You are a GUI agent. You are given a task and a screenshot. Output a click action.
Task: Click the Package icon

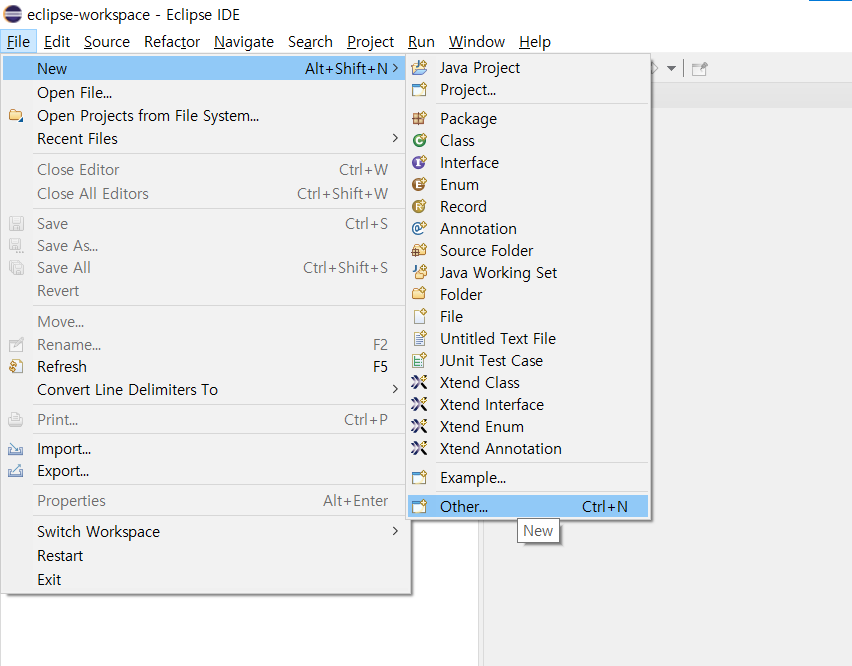419,118
